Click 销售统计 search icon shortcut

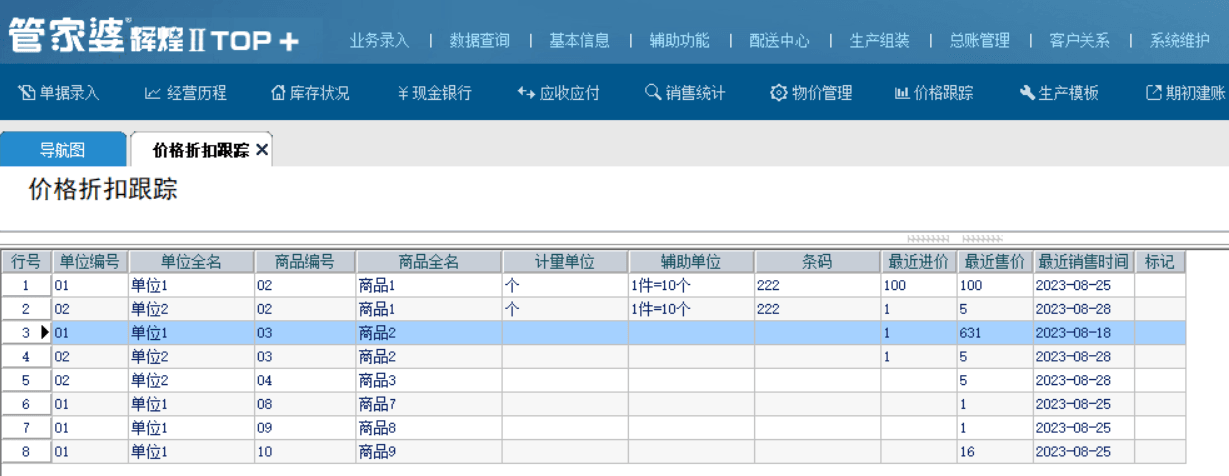653,93
